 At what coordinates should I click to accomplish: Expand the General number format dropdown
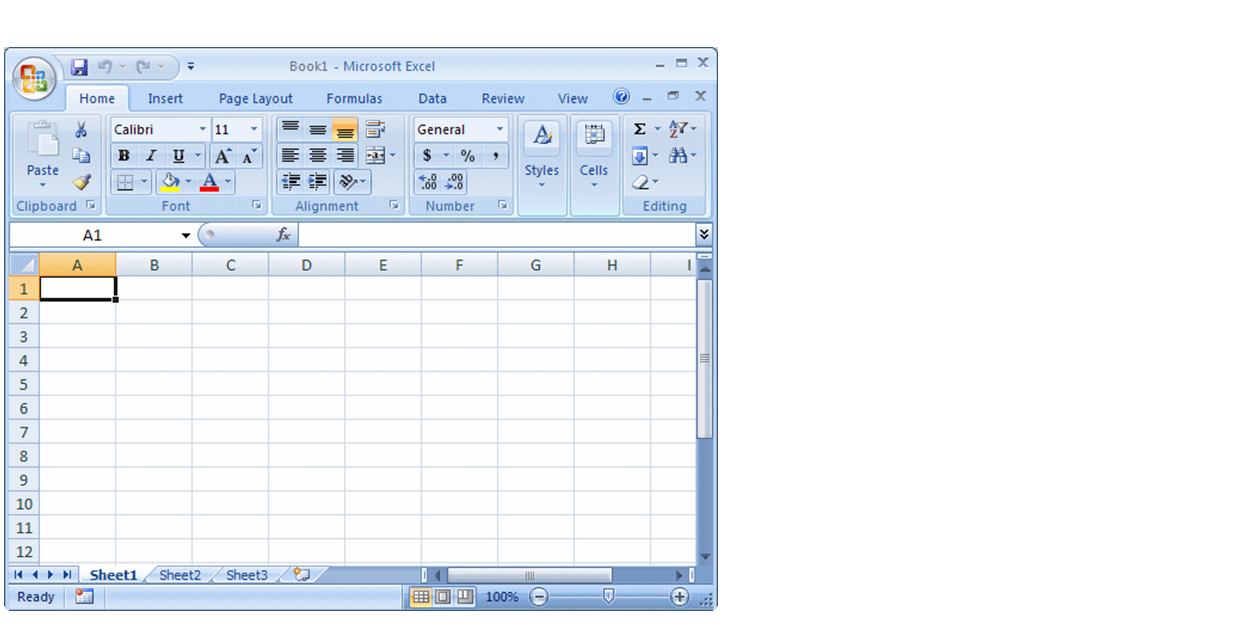pyautogui.click(x=500, y=130)
